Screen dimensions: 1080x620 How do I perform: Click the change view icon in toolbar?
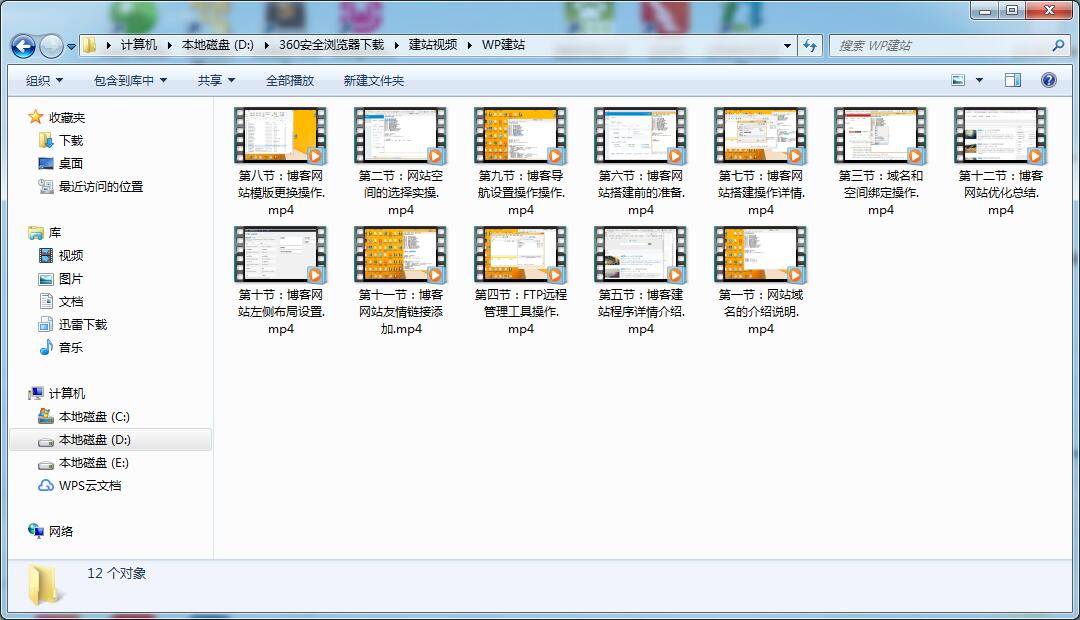(x=959, y=80)
